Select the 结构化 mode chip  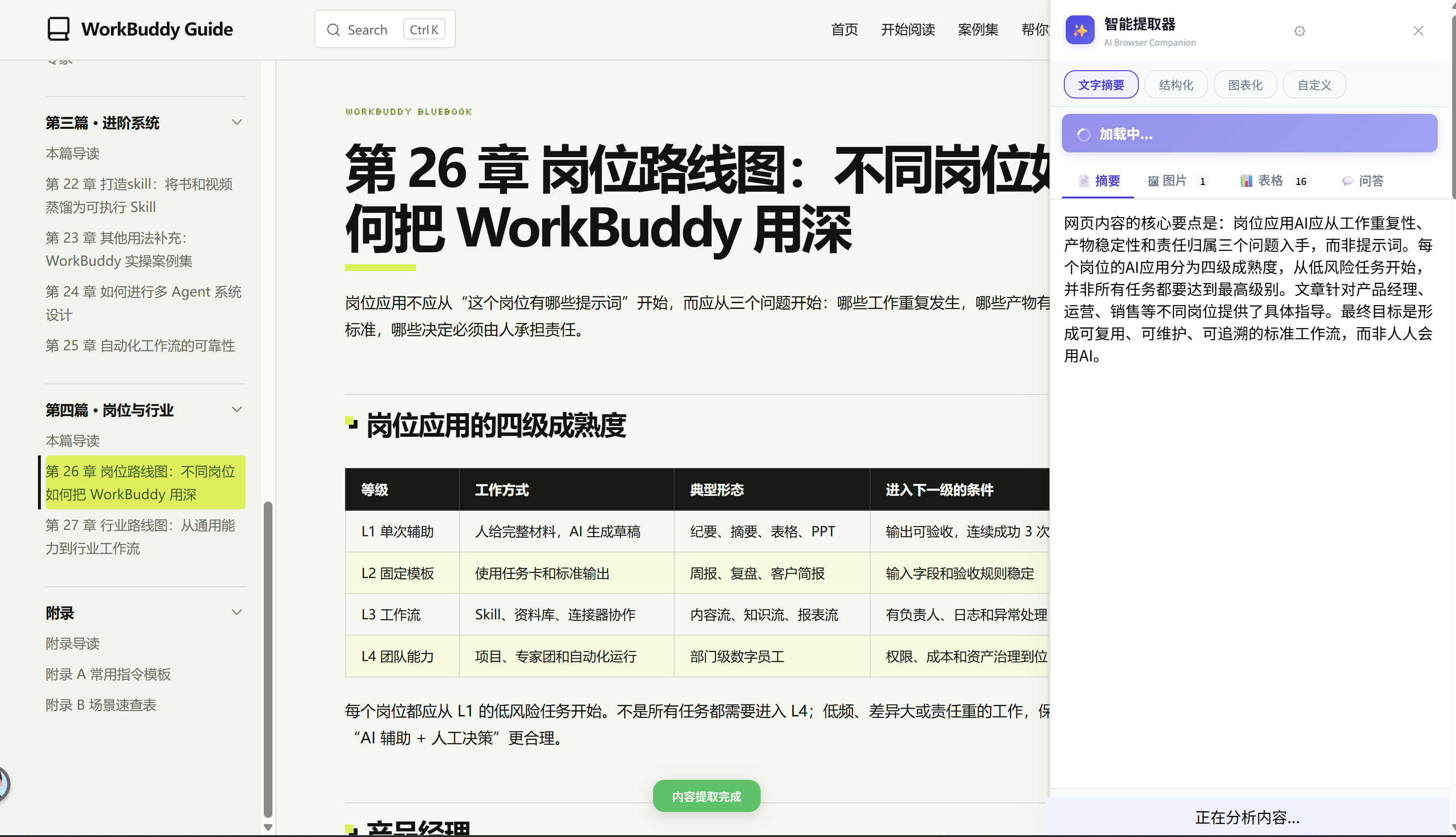tap(1175, 85)
